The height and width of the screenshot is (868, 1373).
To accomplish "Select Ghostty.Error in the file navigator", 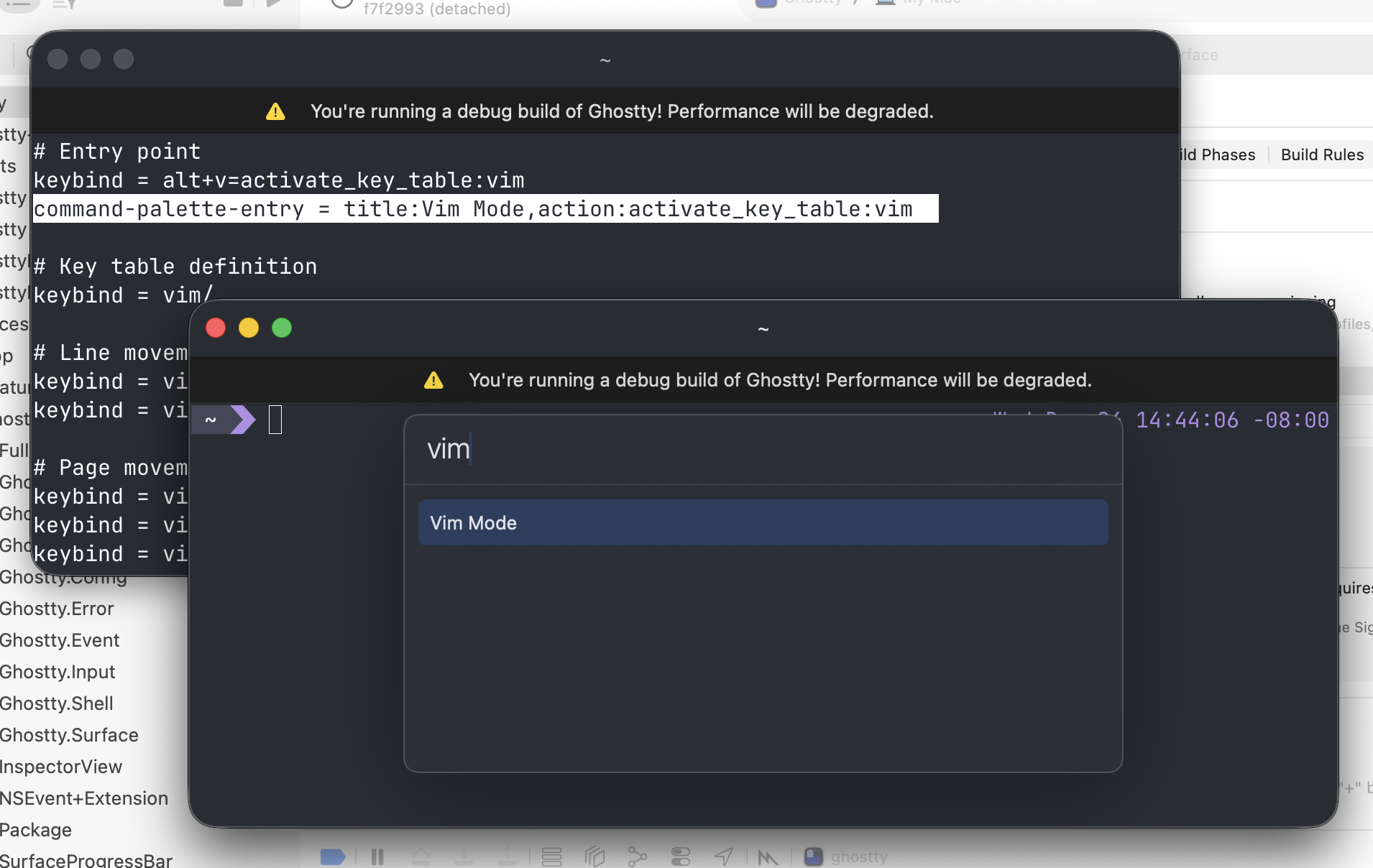I will (x=57, y=609).
